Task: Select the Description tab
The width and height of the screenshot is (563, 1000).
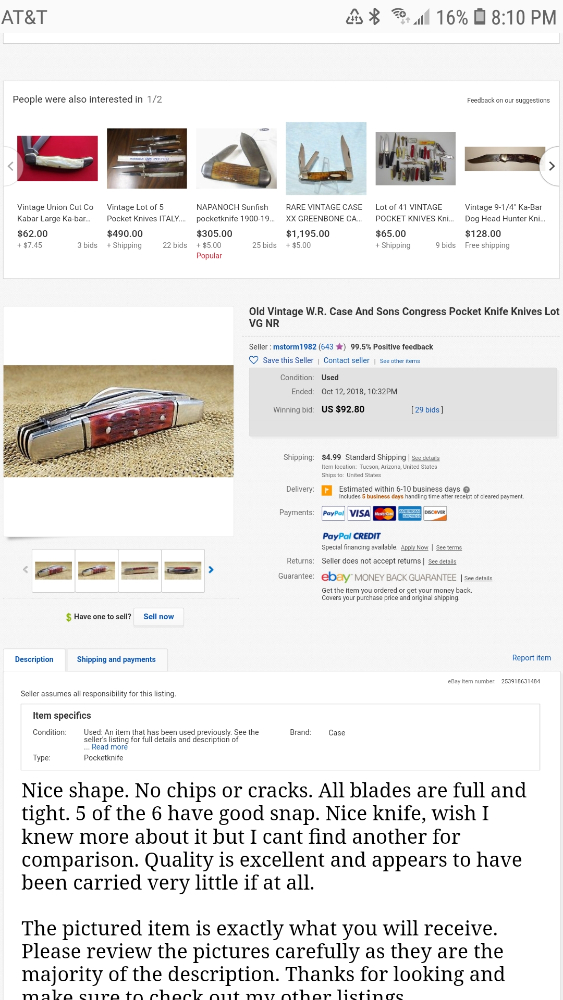Action: (34, 659)
